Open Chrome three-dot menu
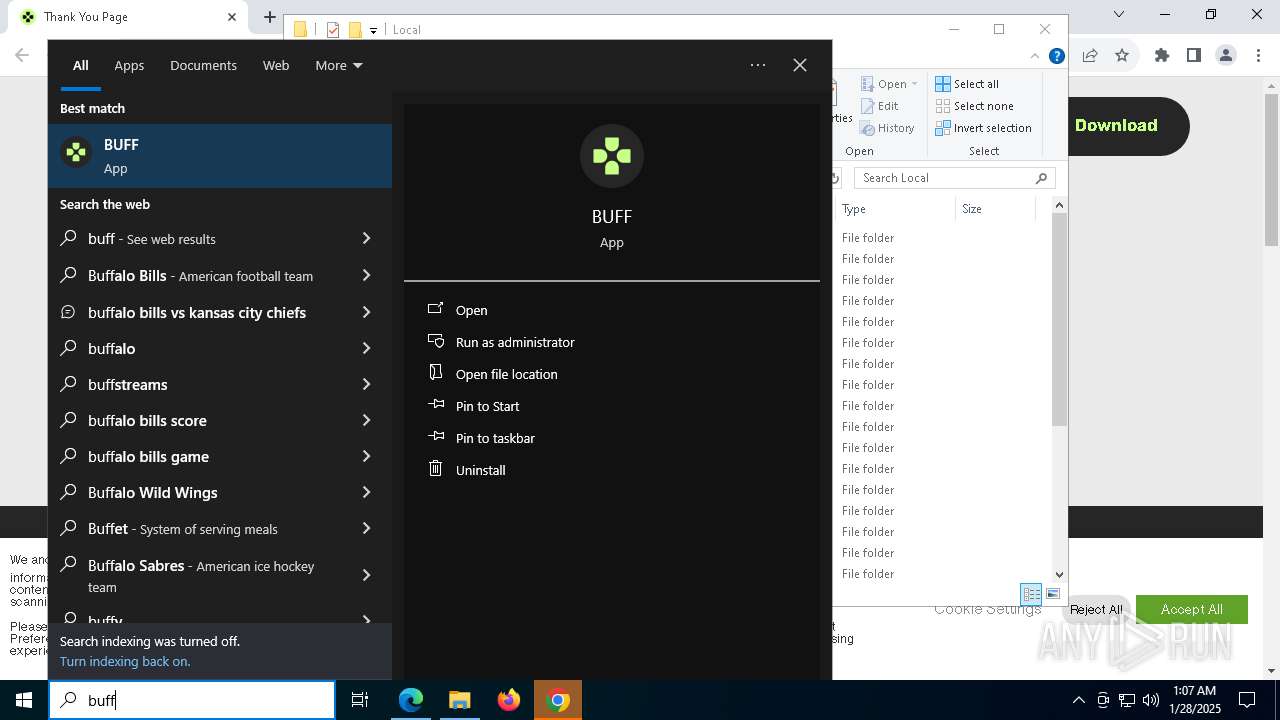Viewport: 1280px width, 720px height. pyautogui.click(x=1258, y=56)
